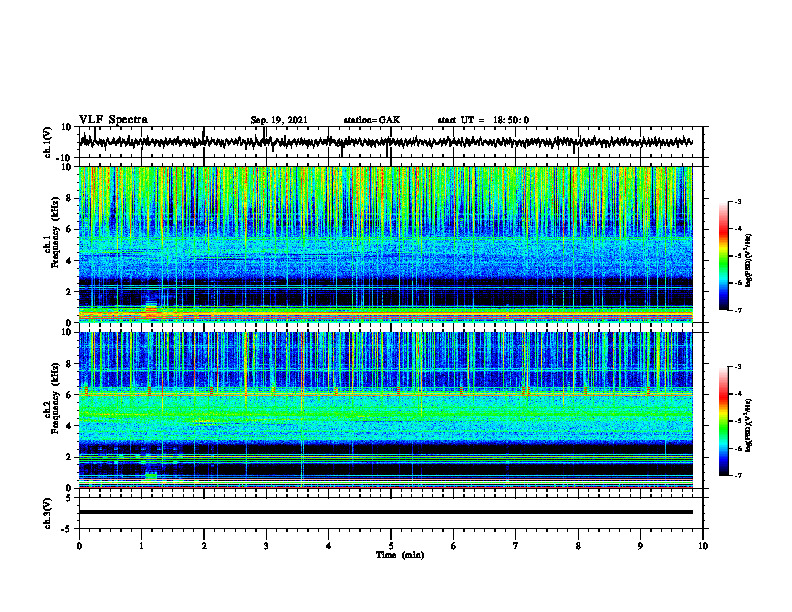Click the ch.3(V) axis label
792x612 pixels.
click(x=48, y=513)
